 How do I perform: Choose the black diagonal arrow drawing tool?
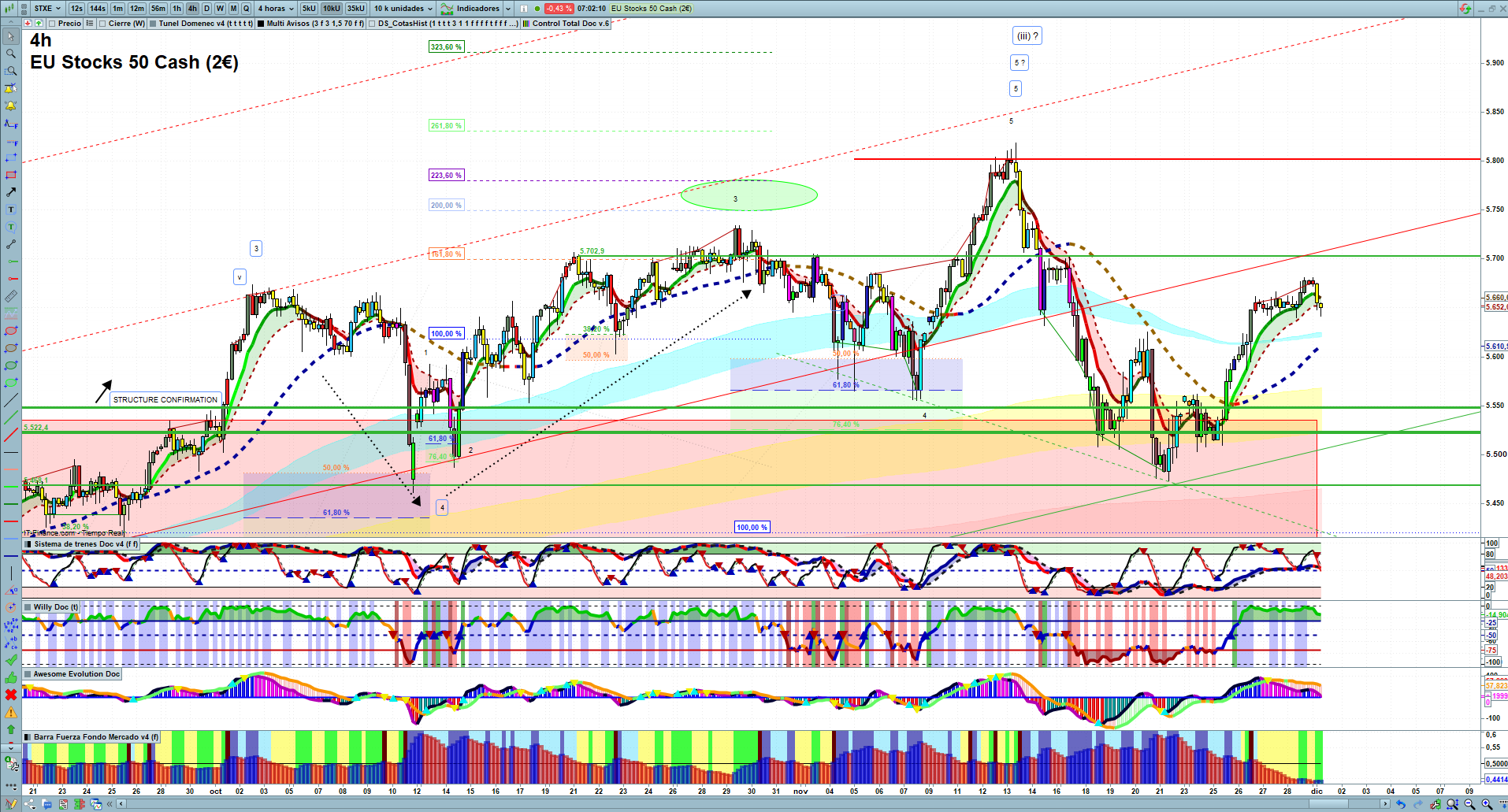point(11,192)
